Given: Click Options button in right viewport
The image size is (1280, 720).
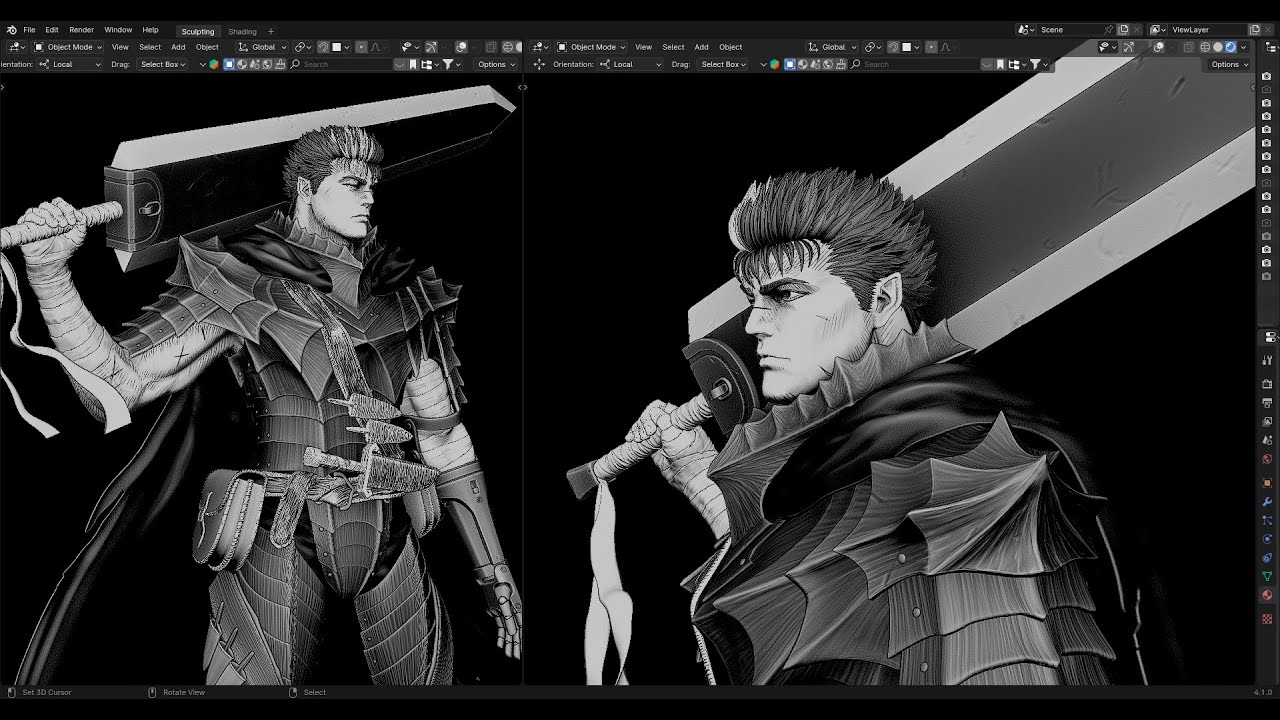Looking at the screenshot, I should (x=1228, y=64).
